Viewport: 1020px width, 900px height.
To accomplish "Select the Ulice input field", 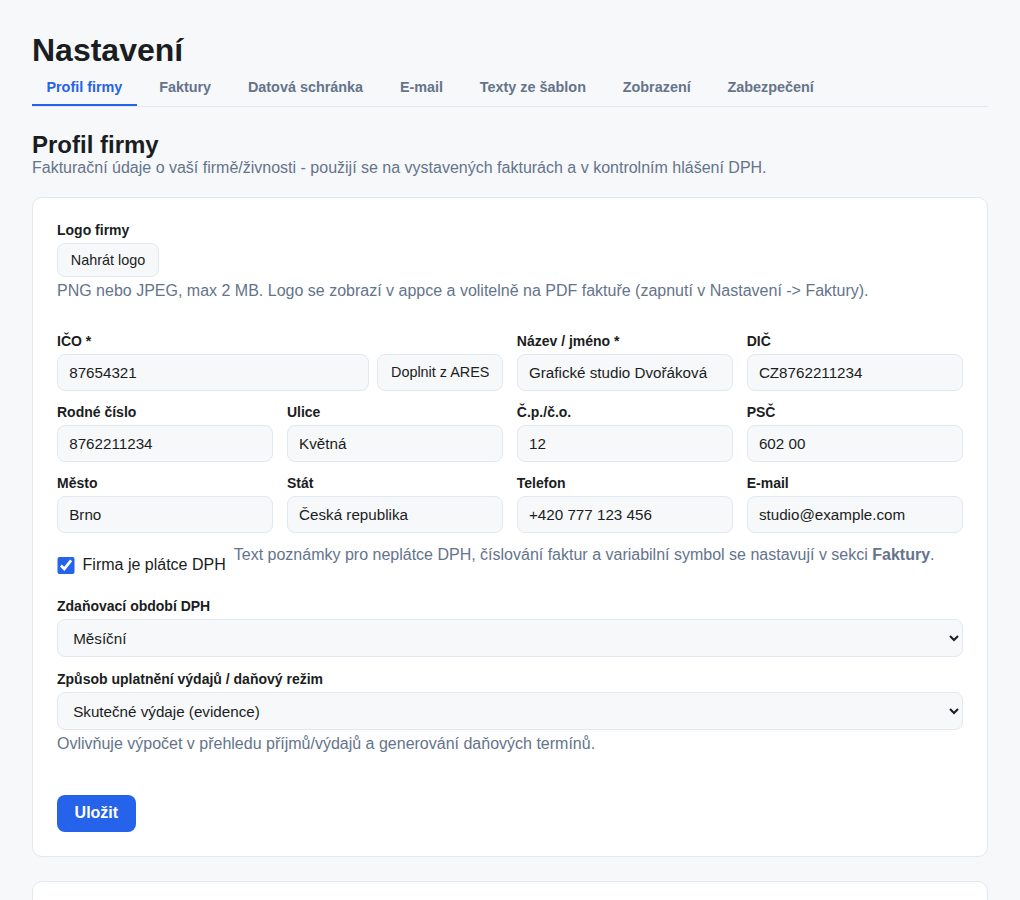I will [395, 443].
